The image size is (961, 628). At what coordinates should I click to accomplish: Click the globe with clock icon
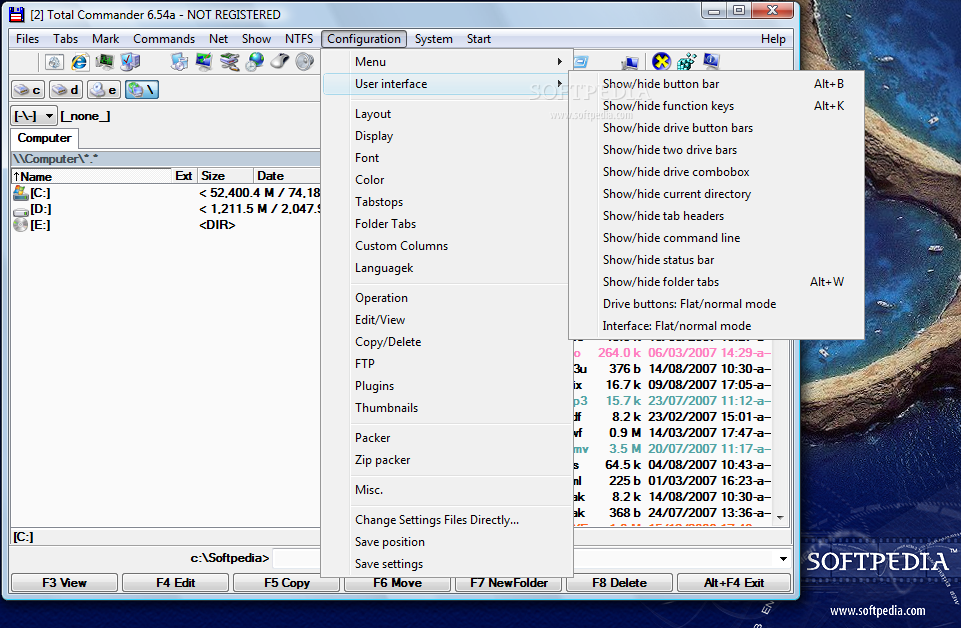click(x=254, y=62)
